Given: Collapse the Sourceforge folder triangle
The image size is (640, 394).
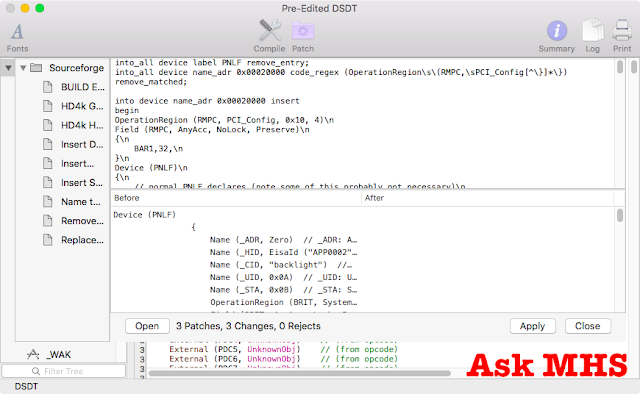Looking at the screenshot, I should [x=23, y=68].
